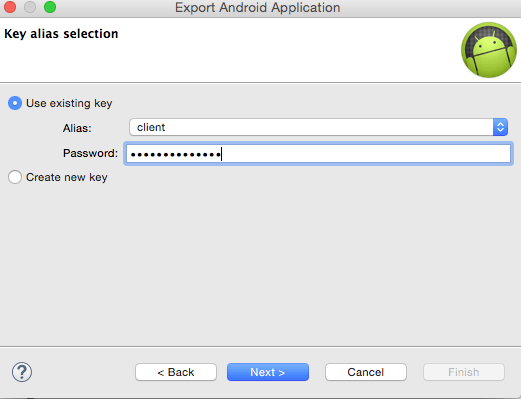Click the grey minimize window button
Screen dimensions: 521x399
pos(30,7)
